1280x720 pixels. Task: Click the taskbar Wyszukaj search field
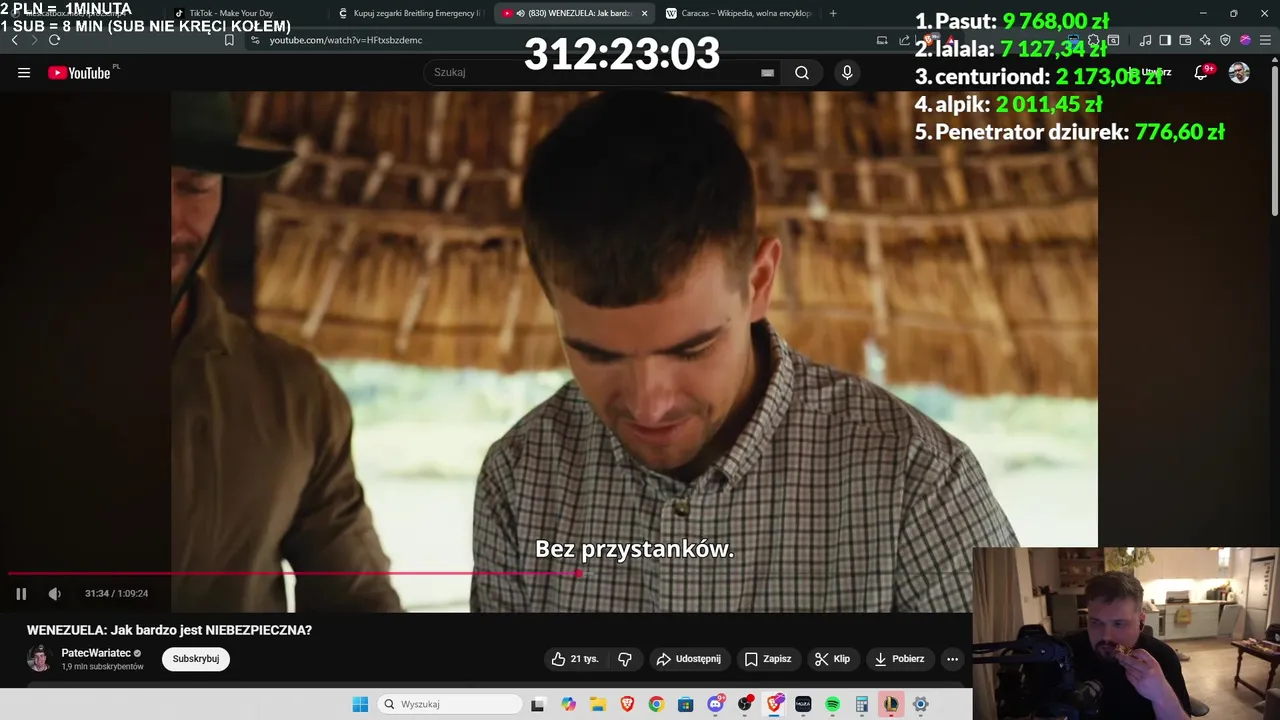pos(450,704)
